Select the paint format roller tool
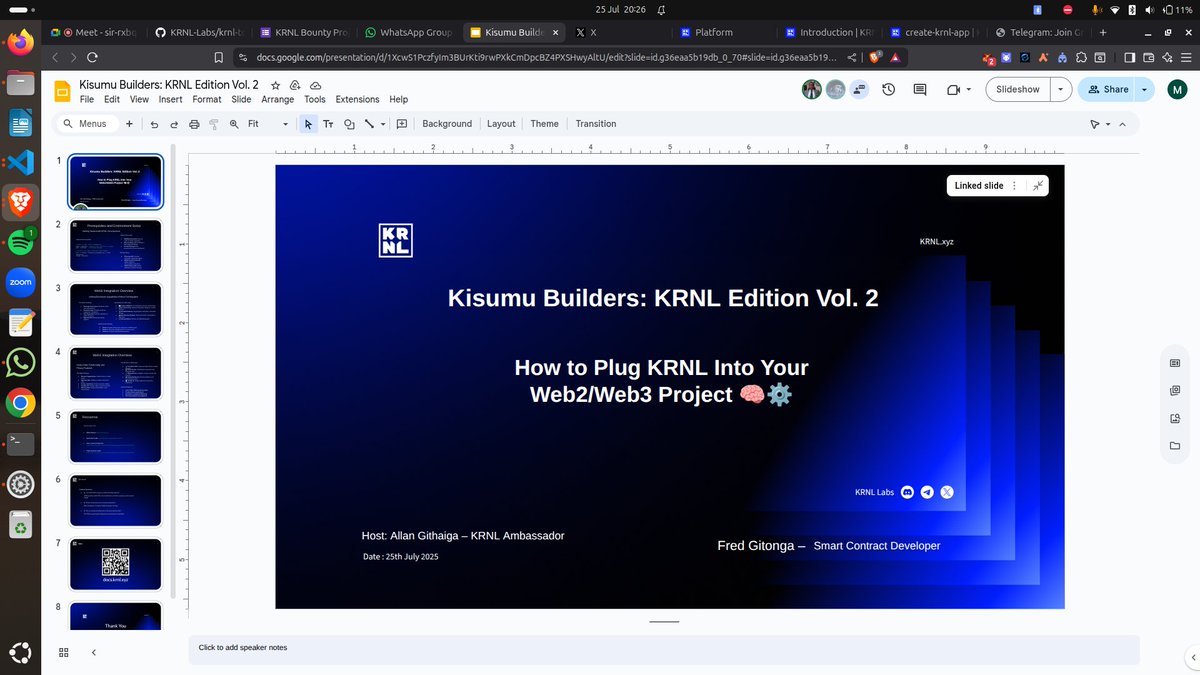Viewport: 1200px width, 675px height. [x=214, y=124]
